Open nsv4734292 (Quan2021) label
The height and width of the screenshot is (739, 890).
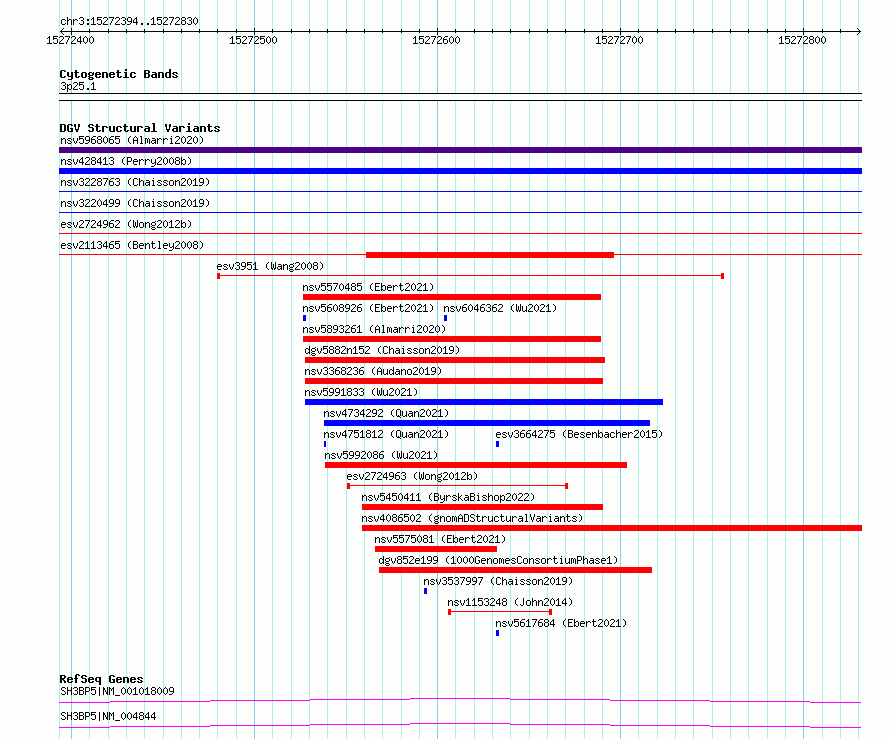click(386, 413)
